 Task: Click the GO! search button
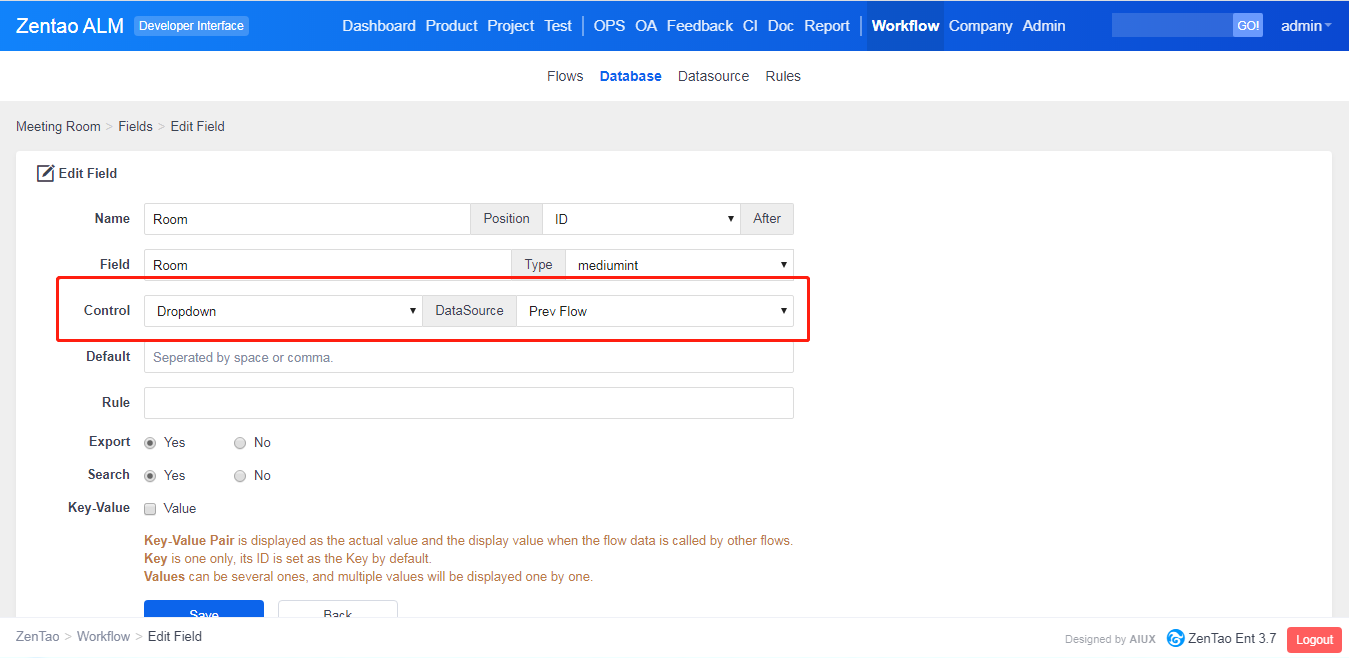click(1247, 26)
